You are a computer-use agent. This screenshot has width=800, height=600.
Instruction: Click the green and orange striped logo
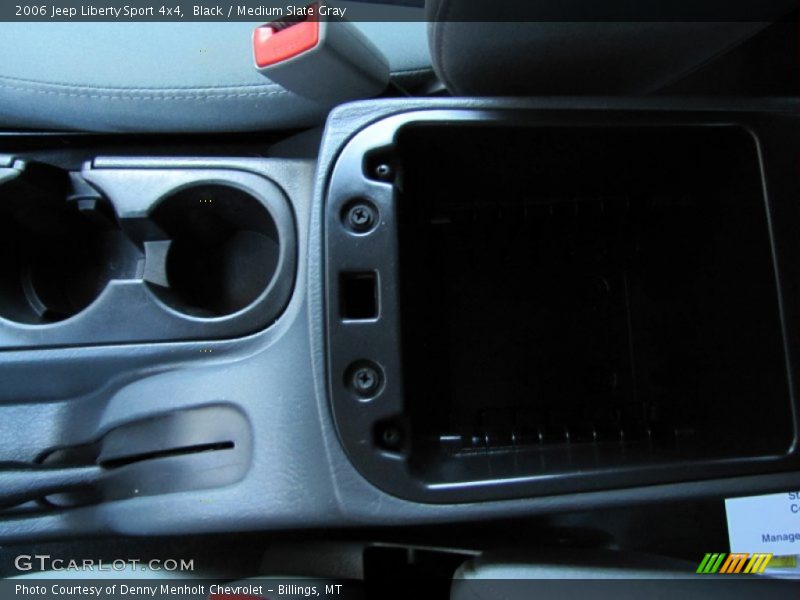pyautogui.click(x=734, y=563)
